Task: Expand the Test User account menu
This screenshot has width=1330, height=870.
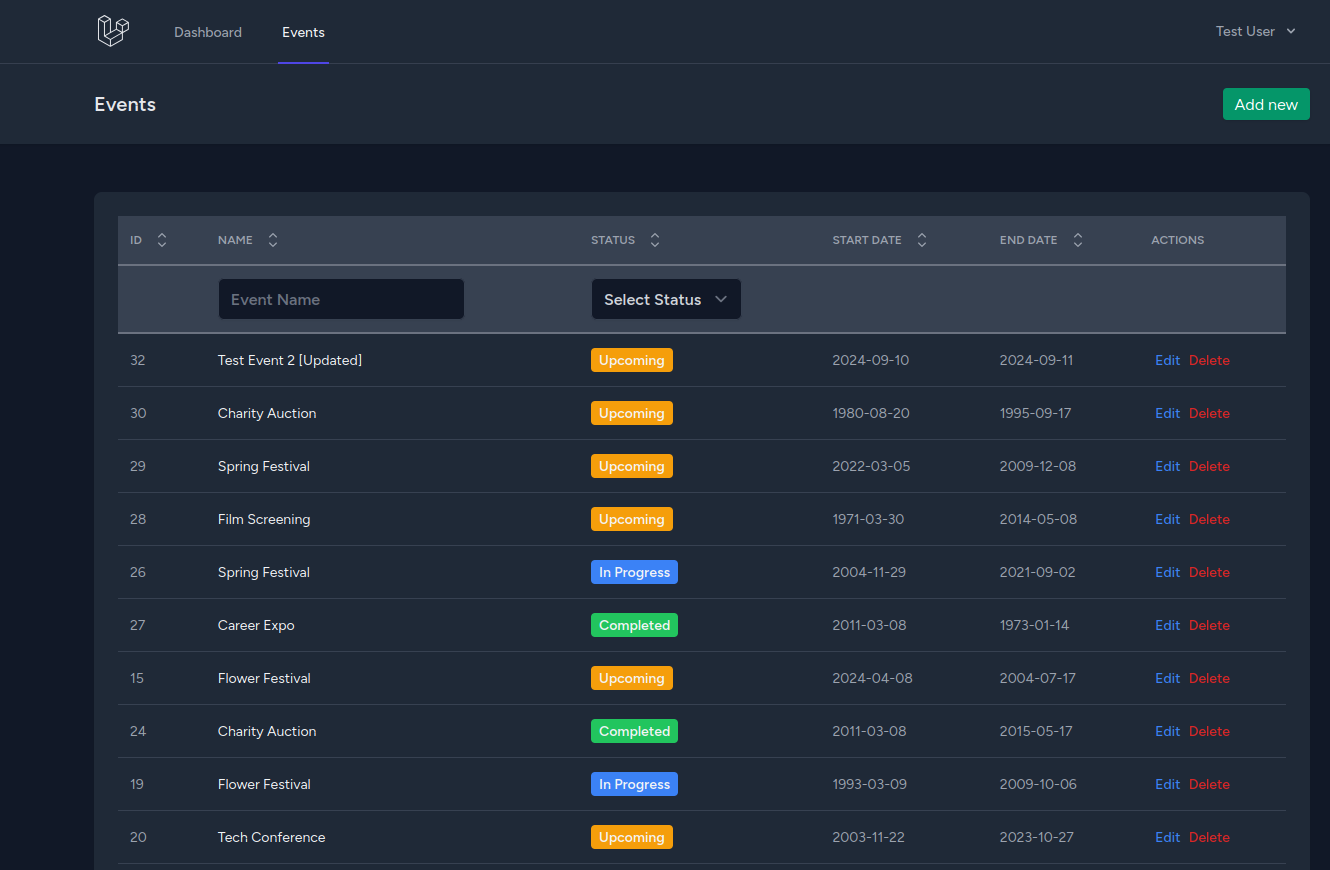Action: [x=1256, y=31]
